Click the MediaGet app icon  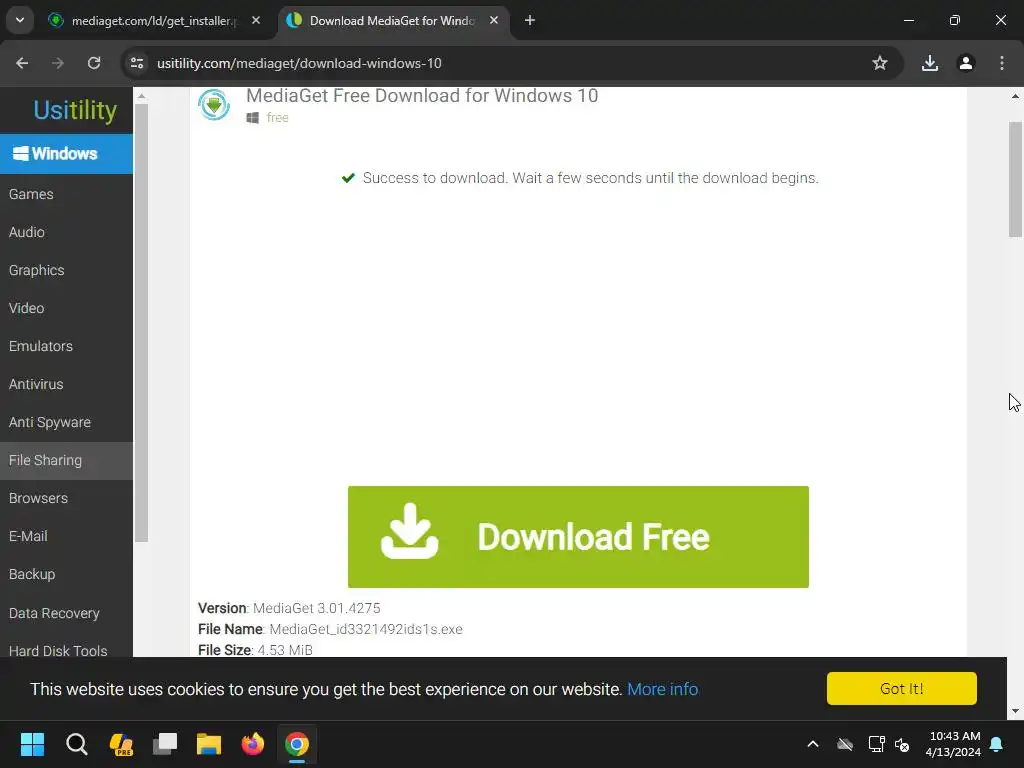214,104
